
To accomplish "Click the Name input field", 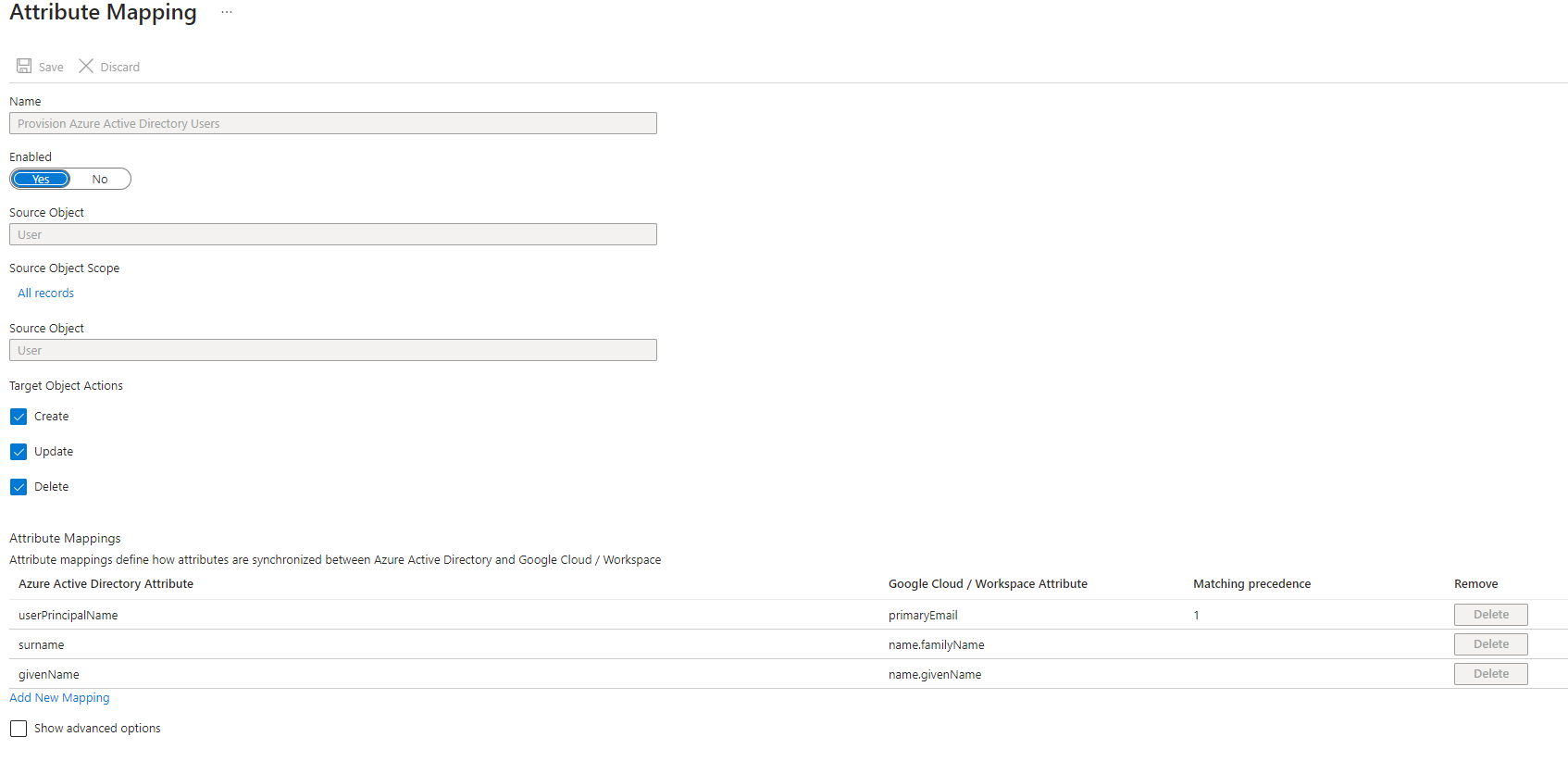I will [333, 123].
